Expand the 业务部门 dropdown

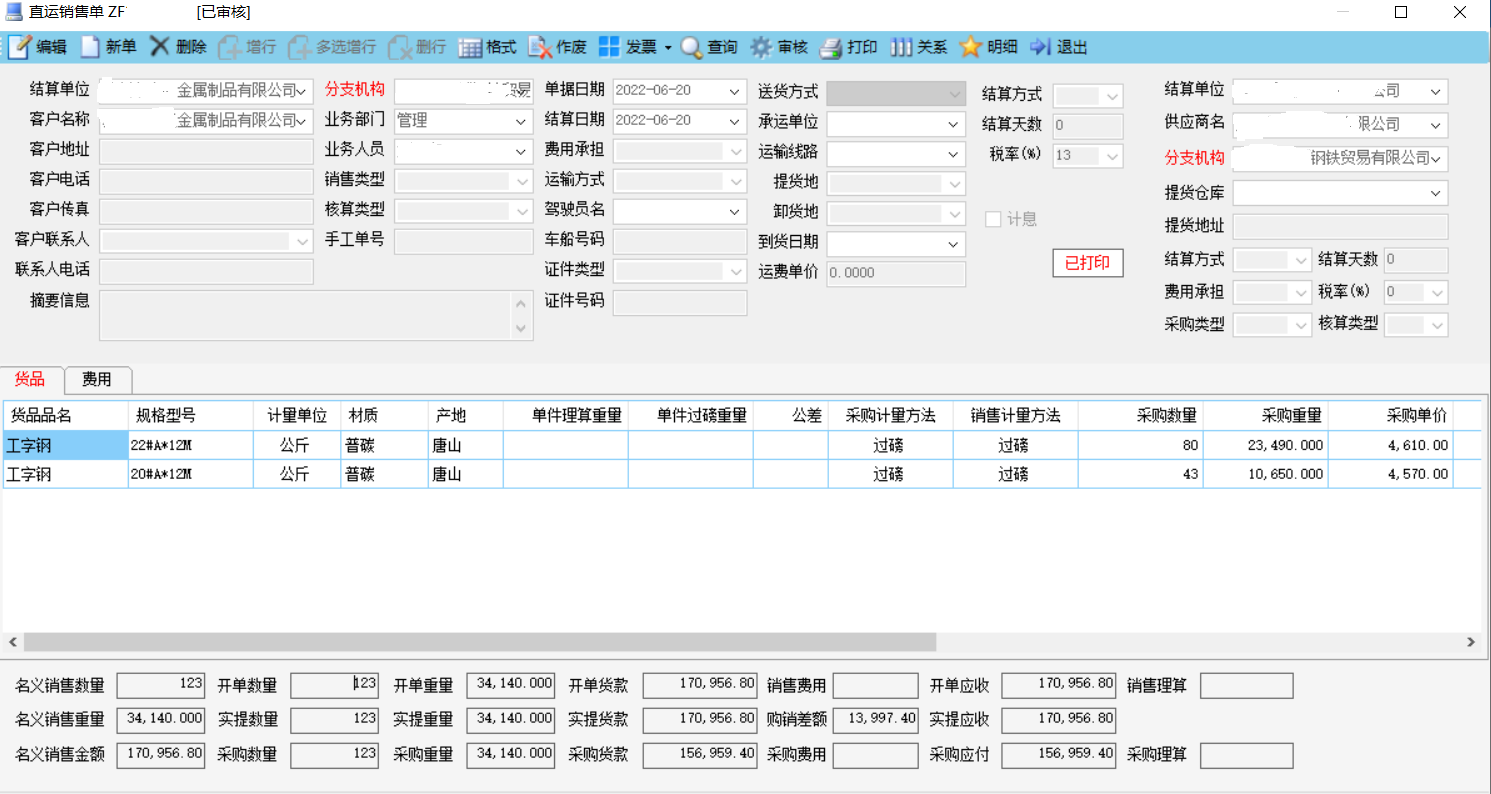[x=522, y=121]
